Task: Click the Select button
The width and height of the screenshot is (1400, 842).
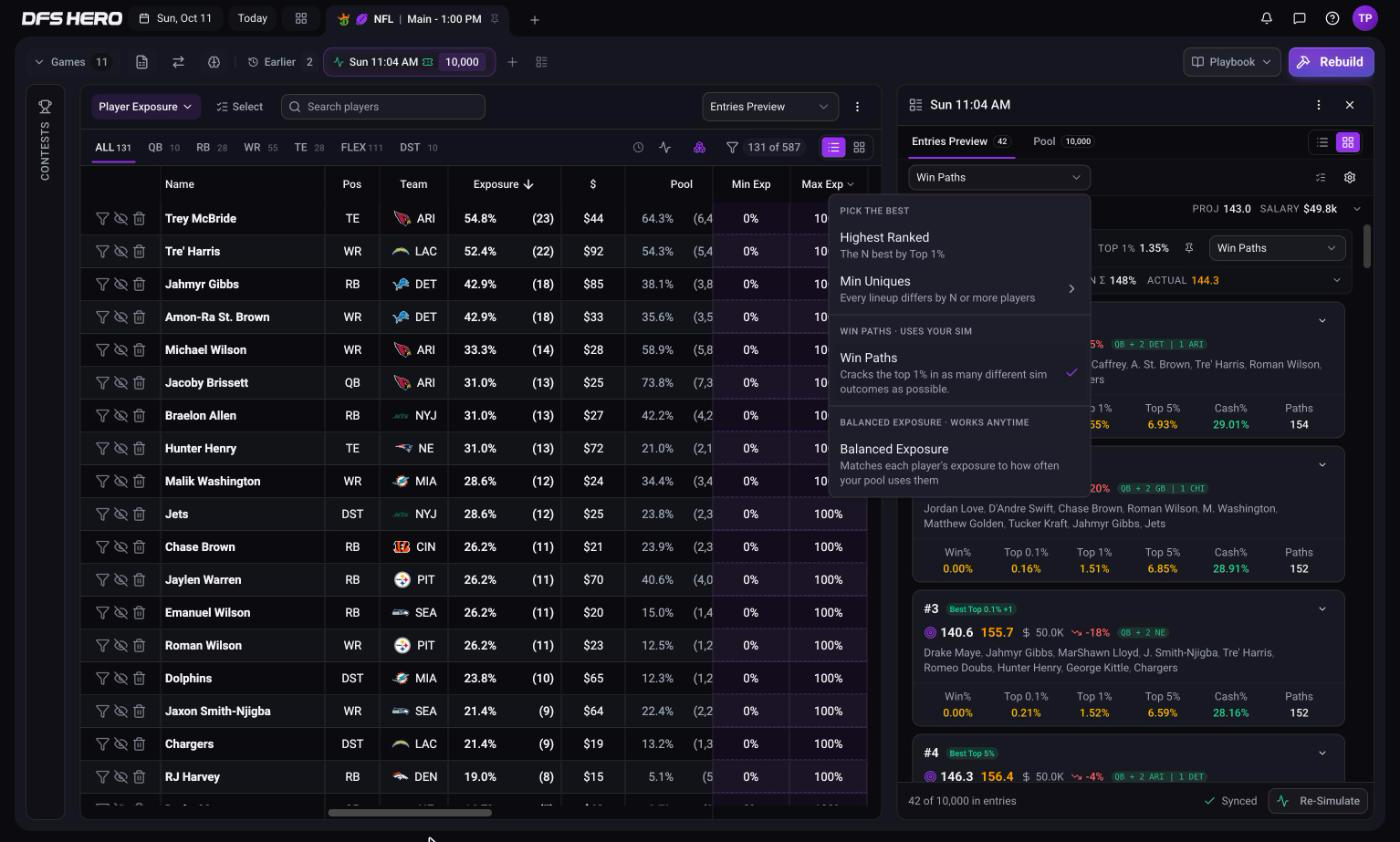Action: (239, 107)
